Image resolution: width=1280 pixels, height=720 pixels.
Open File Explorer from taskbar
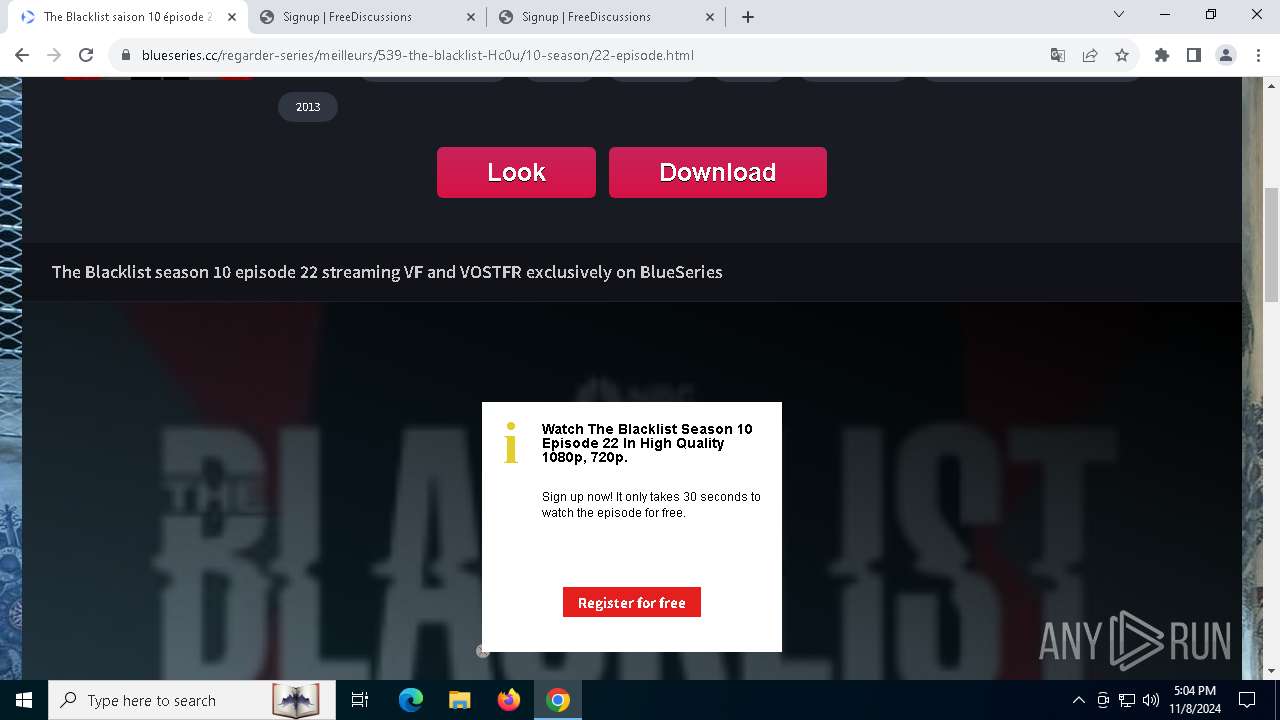(x=459, y=700)
